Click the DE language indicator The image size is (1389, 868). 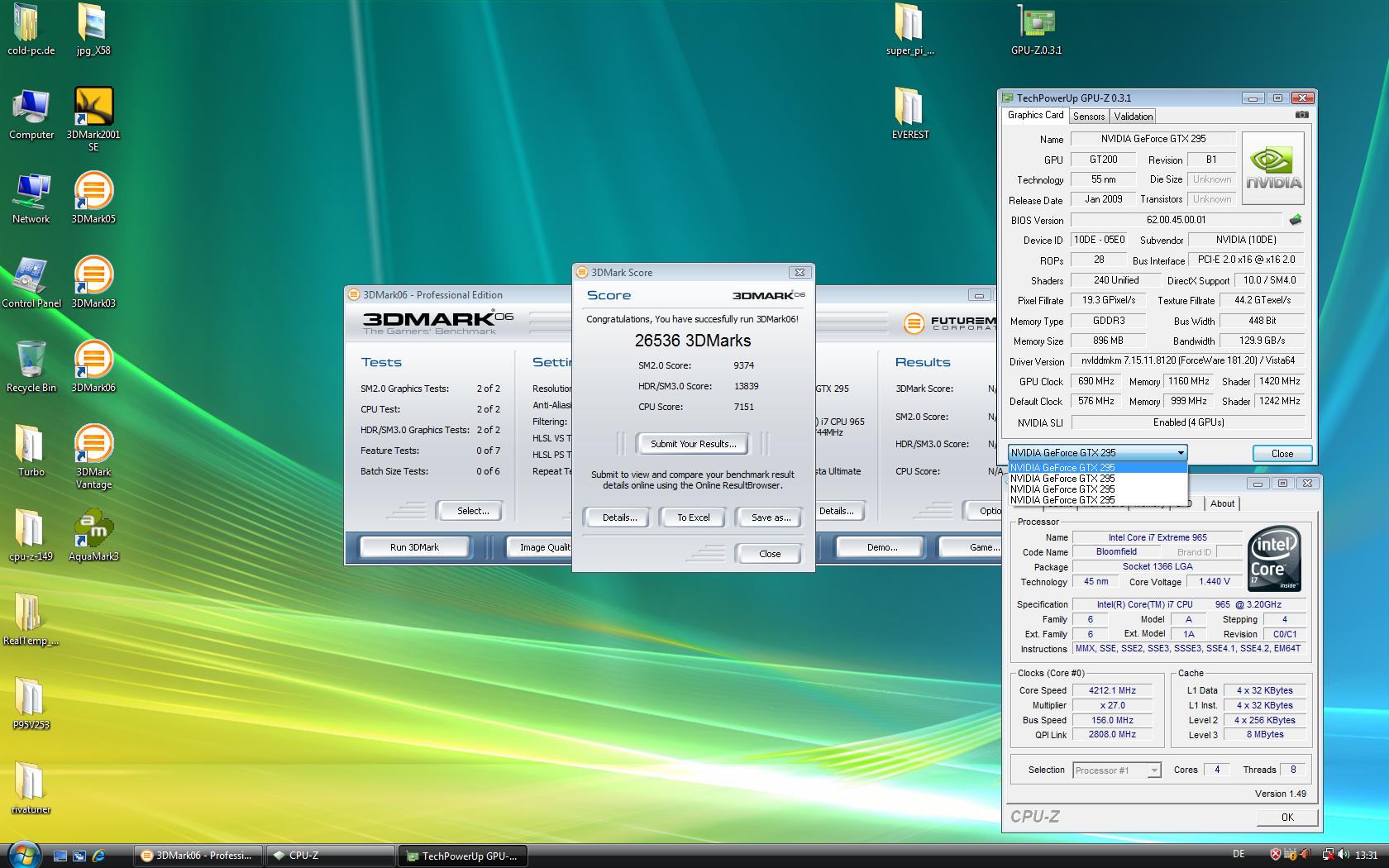click(1239, 855)
